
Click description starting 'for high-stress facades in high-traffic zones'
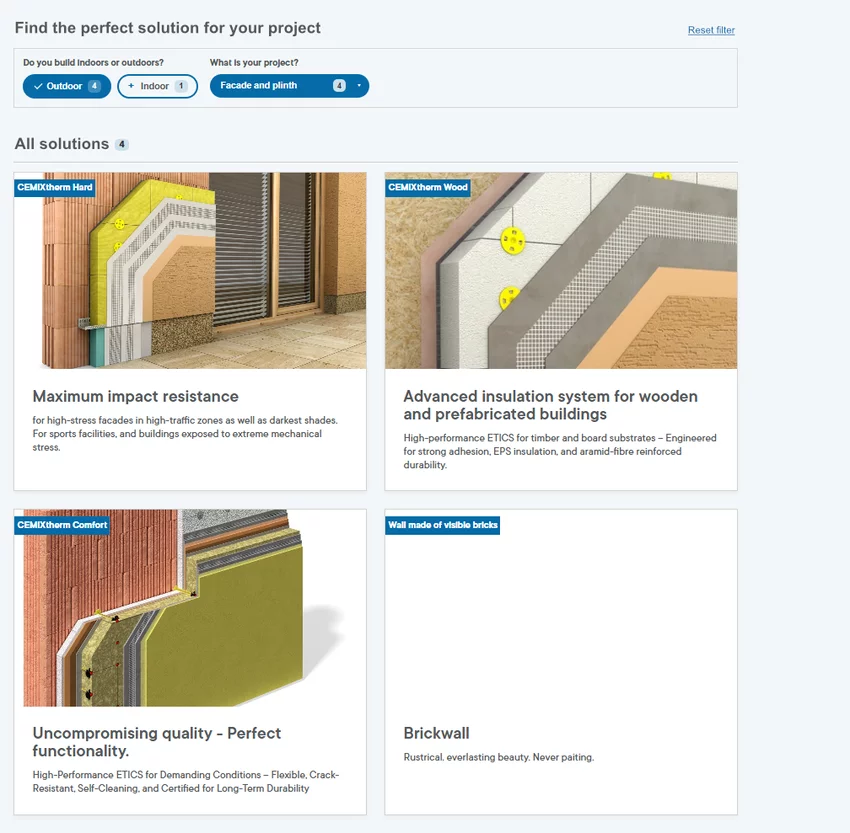click(x=185, y=434)
